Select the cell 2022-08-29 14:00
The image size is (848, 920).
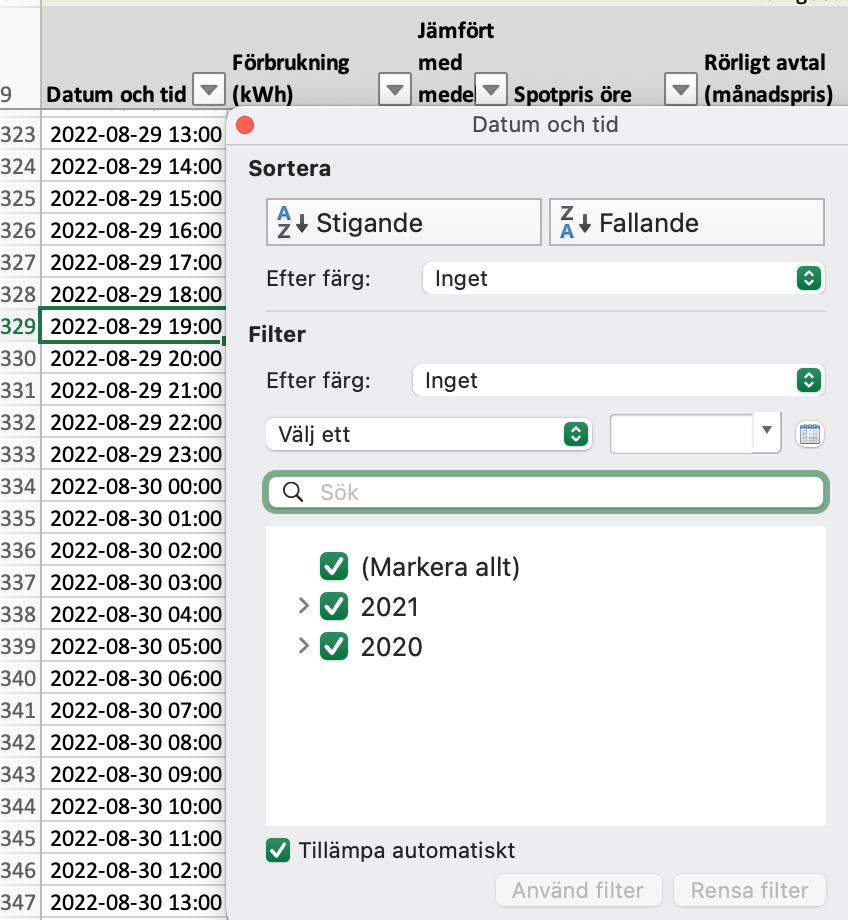click(x=134, y=167)
